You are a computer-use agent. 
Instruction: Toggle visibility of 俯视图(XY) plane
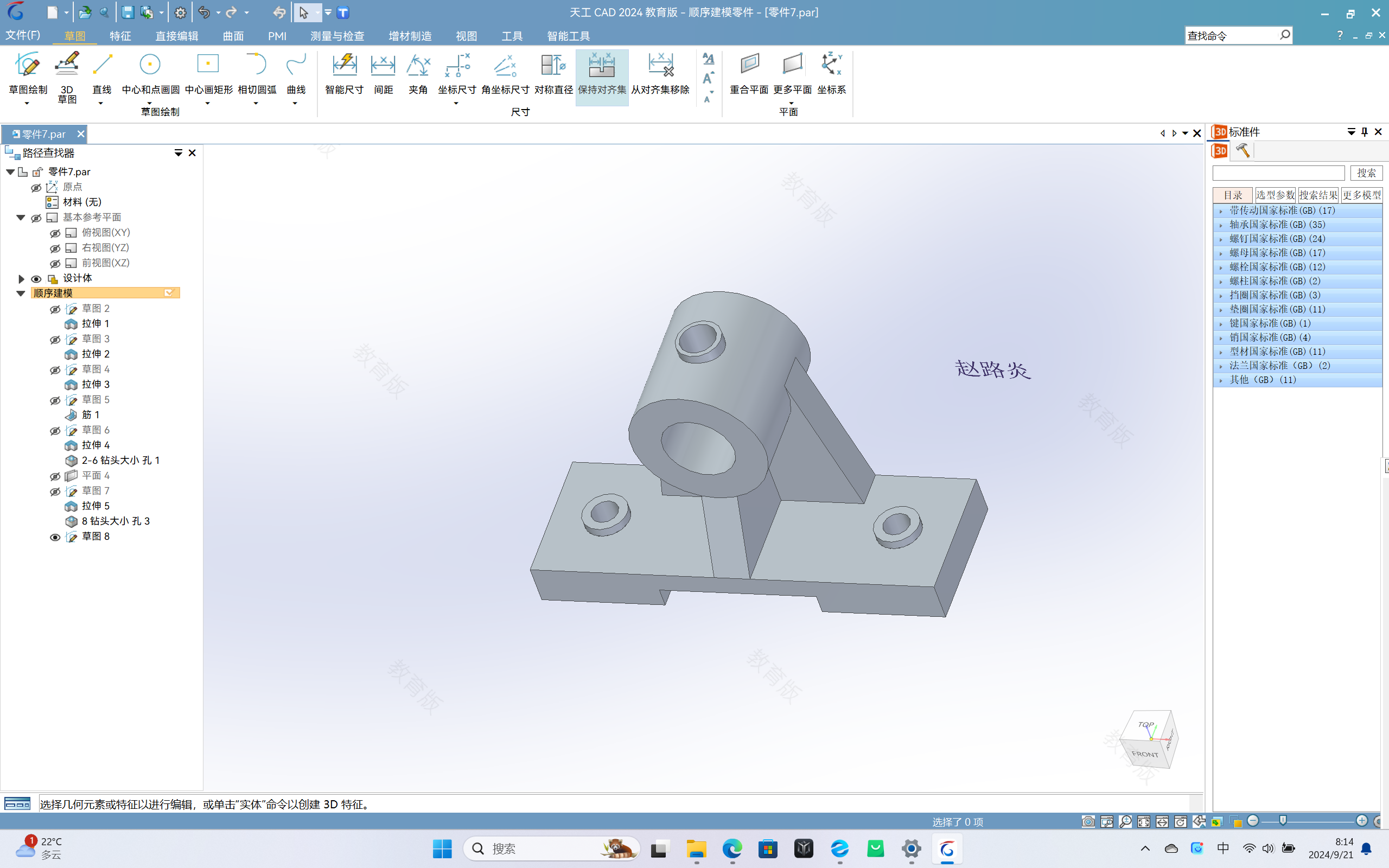point(55,233)
